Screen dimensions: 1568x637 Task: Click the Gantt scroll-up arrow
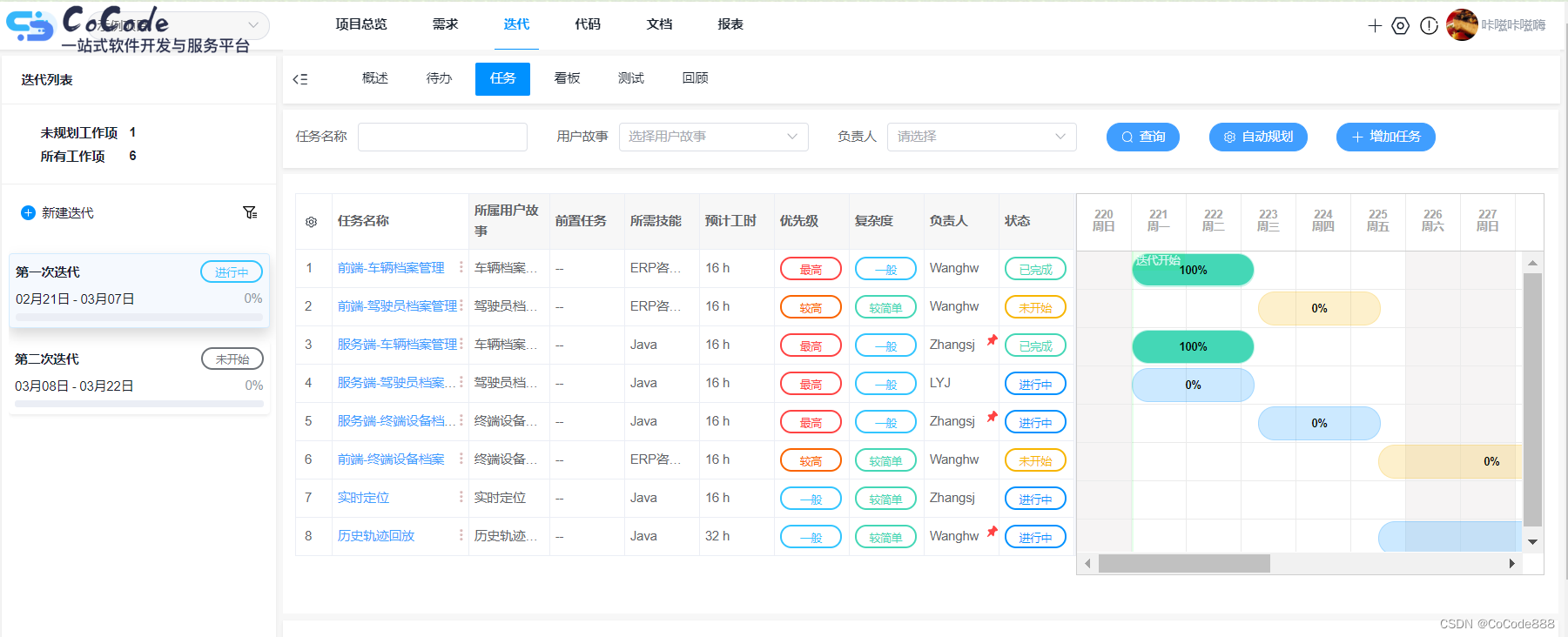click(1532, 263)
